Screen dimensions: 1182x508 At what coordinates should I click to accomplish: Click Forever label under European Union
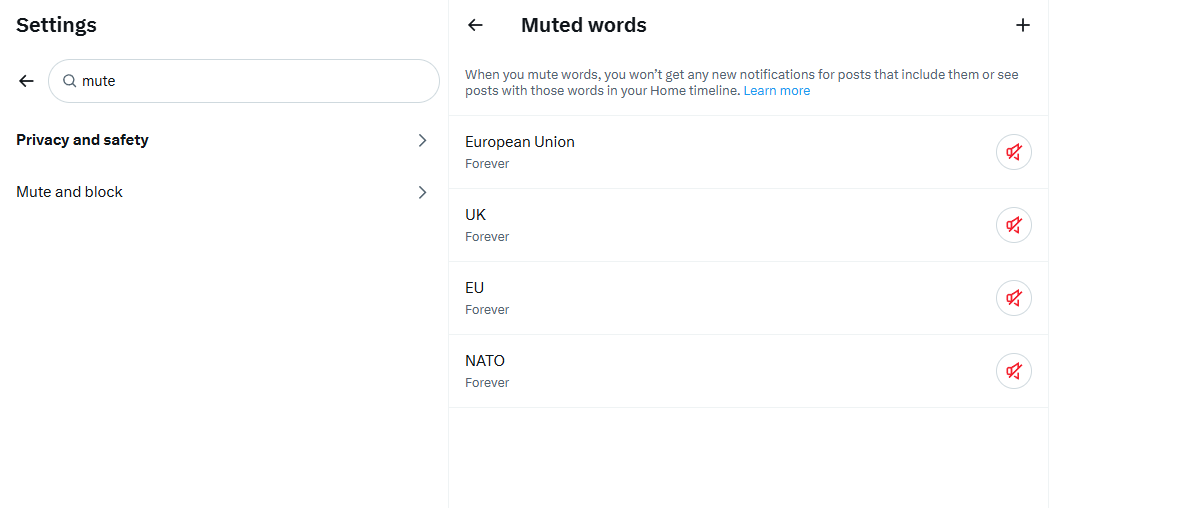487,164
